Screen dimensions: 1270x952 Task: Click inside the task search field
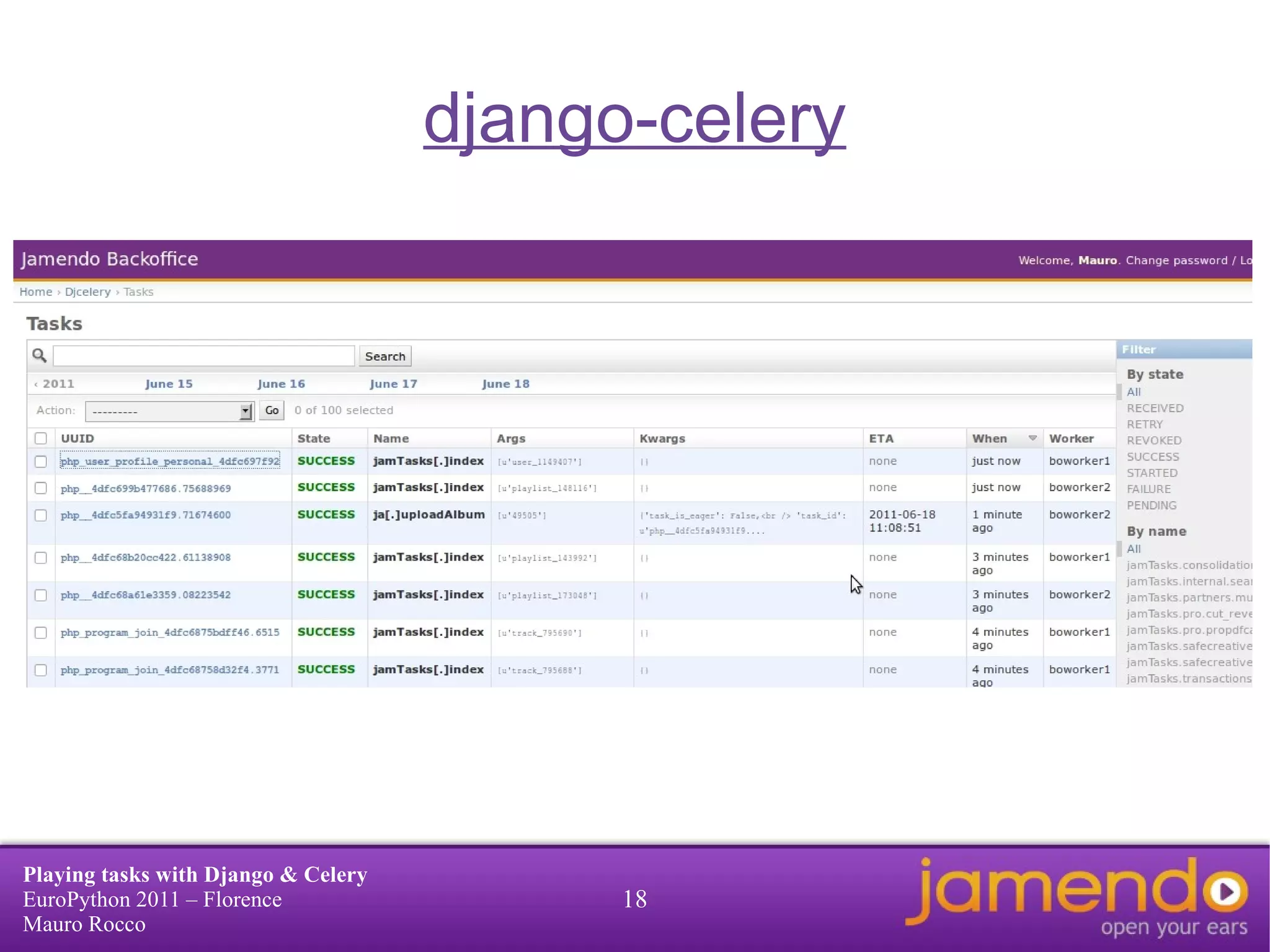tap(203, 356)
